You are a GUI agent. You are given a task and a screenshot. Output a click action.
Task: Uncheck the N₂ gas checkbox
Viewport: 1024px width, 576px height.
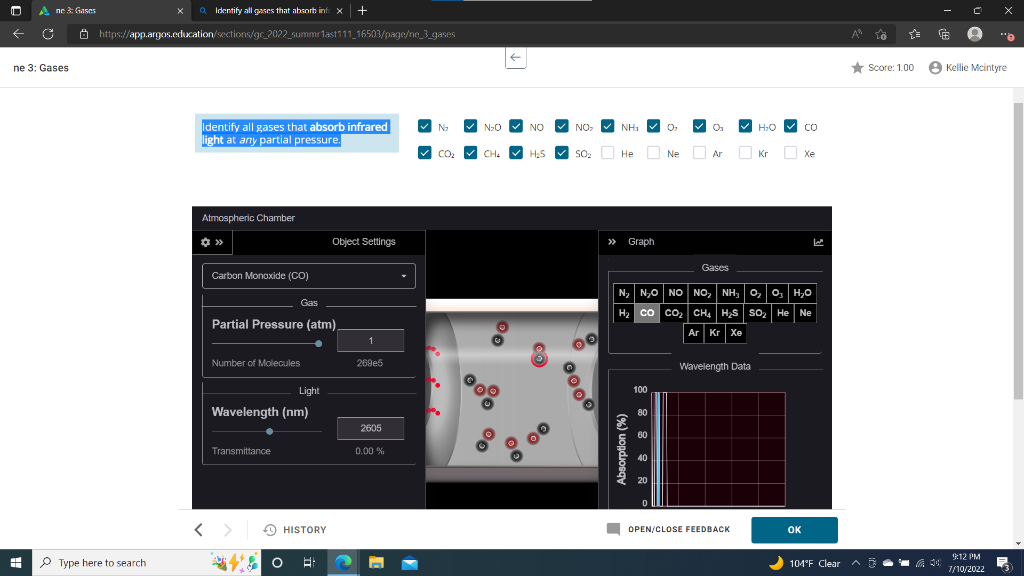[424, 126]
